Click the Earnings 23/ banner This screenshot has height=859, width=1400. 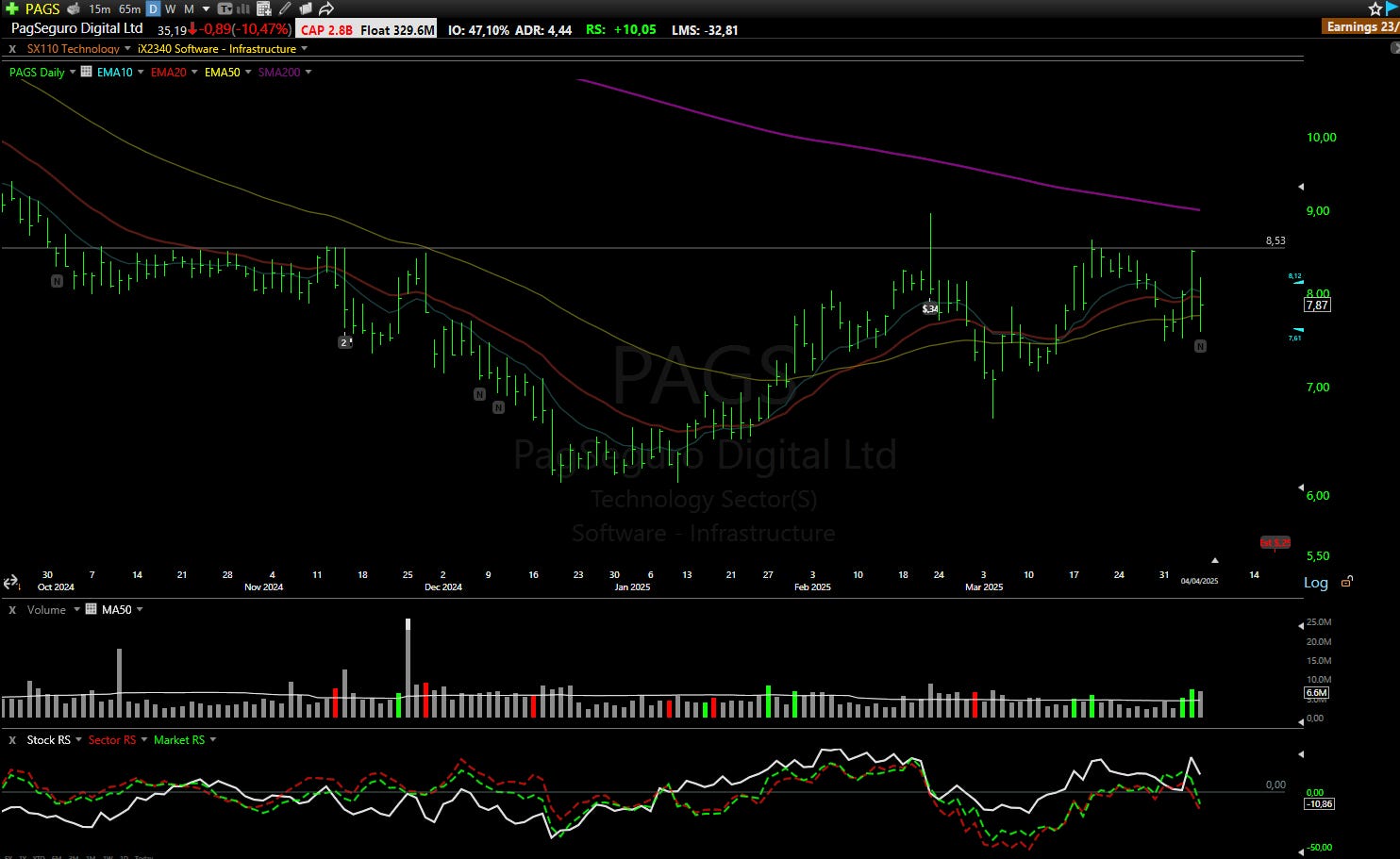click(x=1361, y=26)
